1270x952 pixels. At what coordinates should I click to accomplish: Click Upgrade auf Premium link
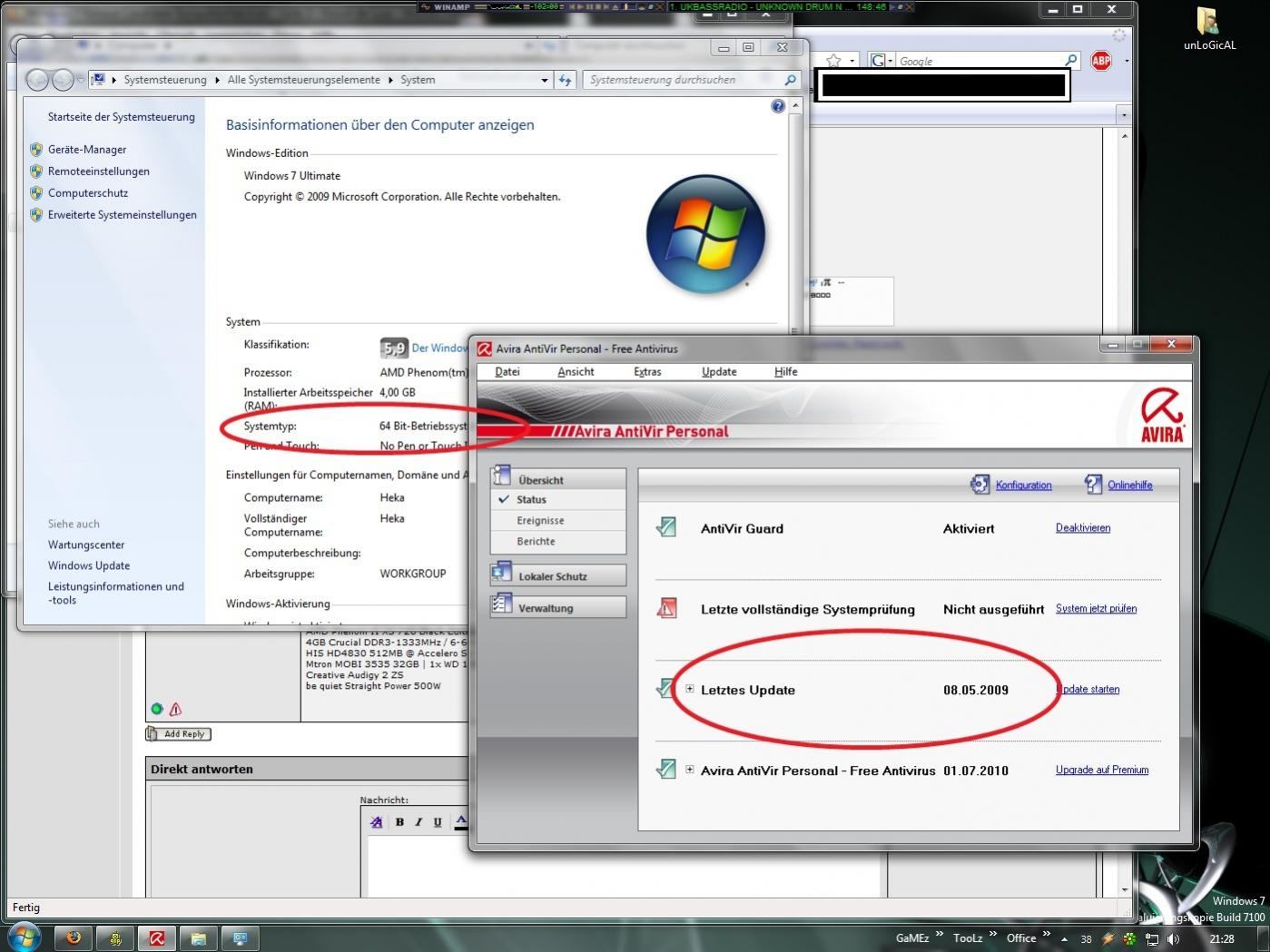(1102, 770)
